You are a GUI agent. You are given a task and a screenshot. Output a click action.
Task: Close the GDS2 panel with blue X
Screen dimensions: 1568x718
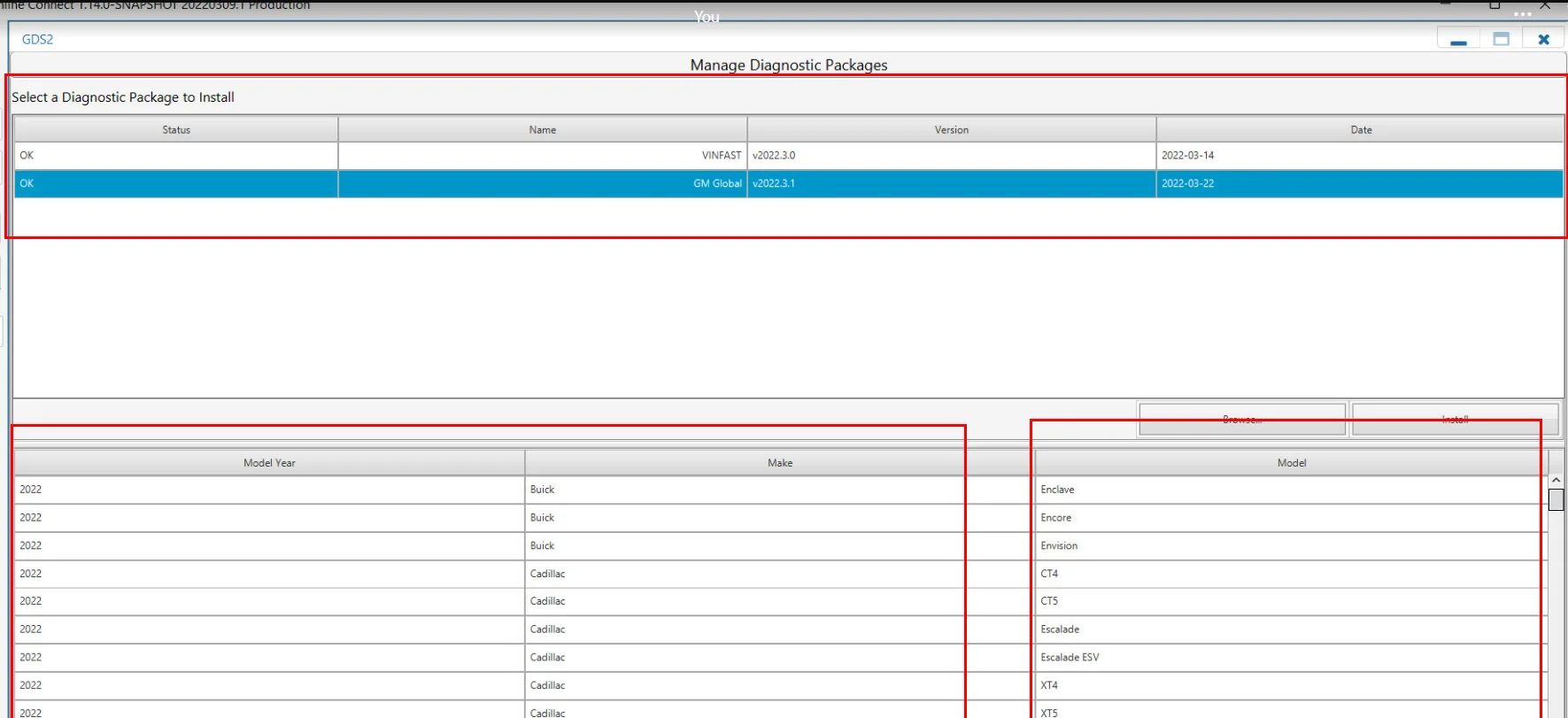pyautogui.click(x=1543, y=40)
